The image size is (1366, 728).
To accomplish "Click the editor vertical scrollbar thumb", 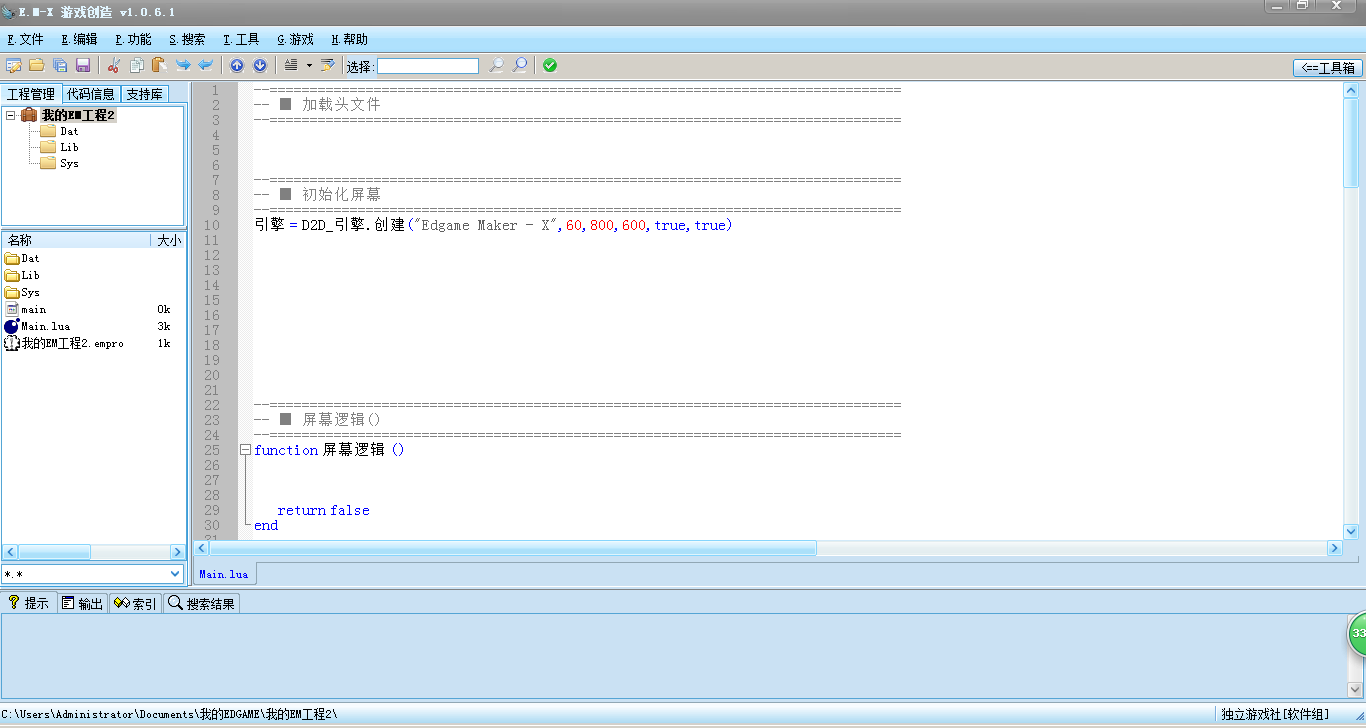I will [x=1351, y=142].
